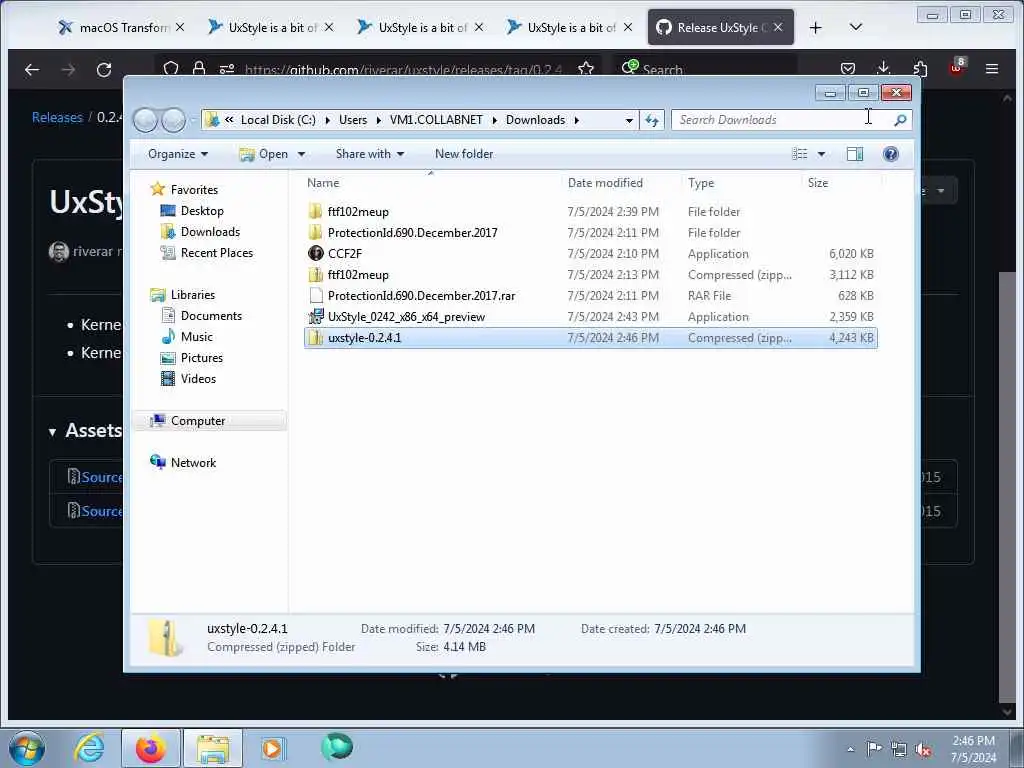Open Windows Media Player from taskbar

(272, 748)
